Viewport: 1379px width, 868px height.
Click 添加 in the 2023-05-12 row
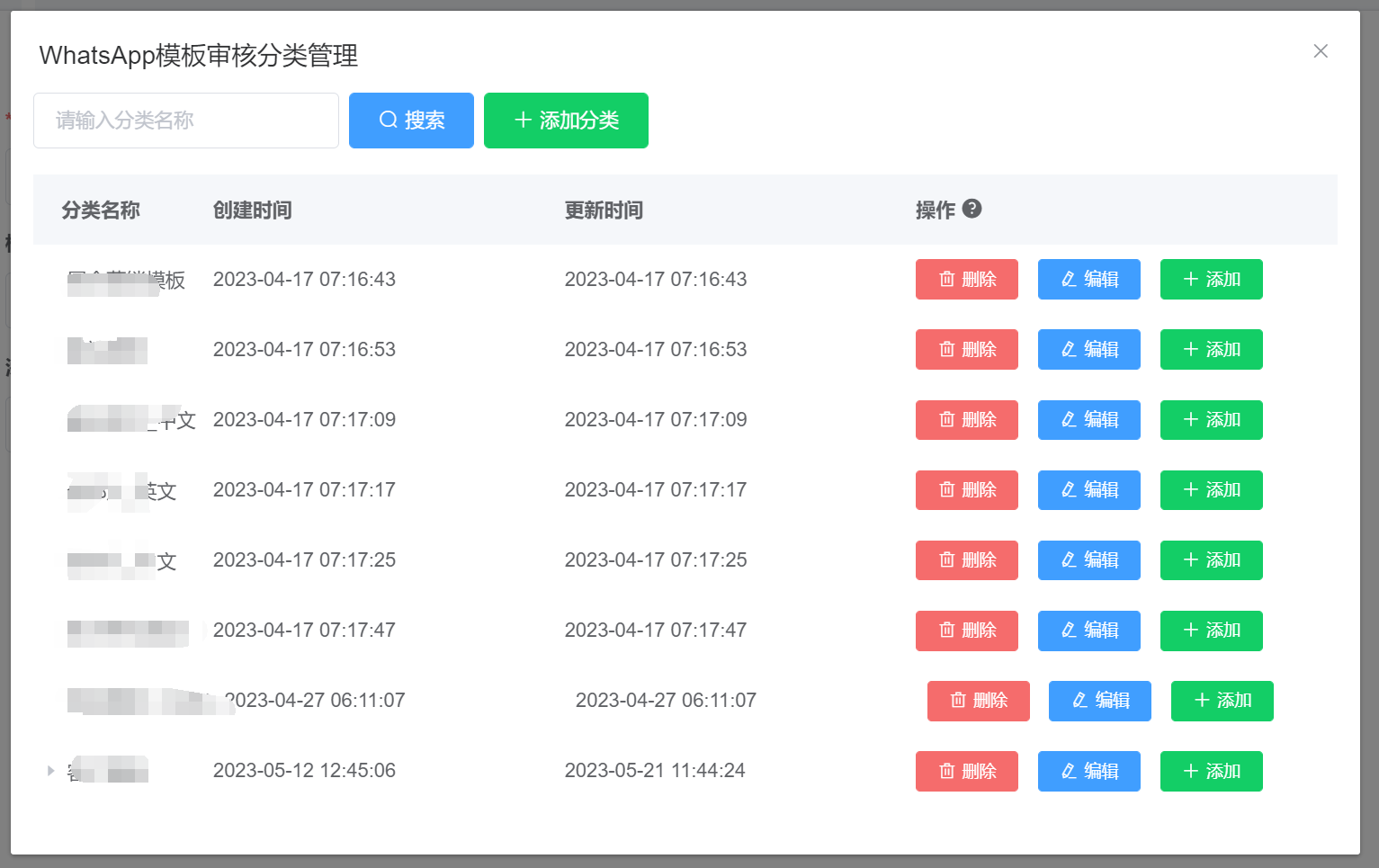coord(1212,771)
